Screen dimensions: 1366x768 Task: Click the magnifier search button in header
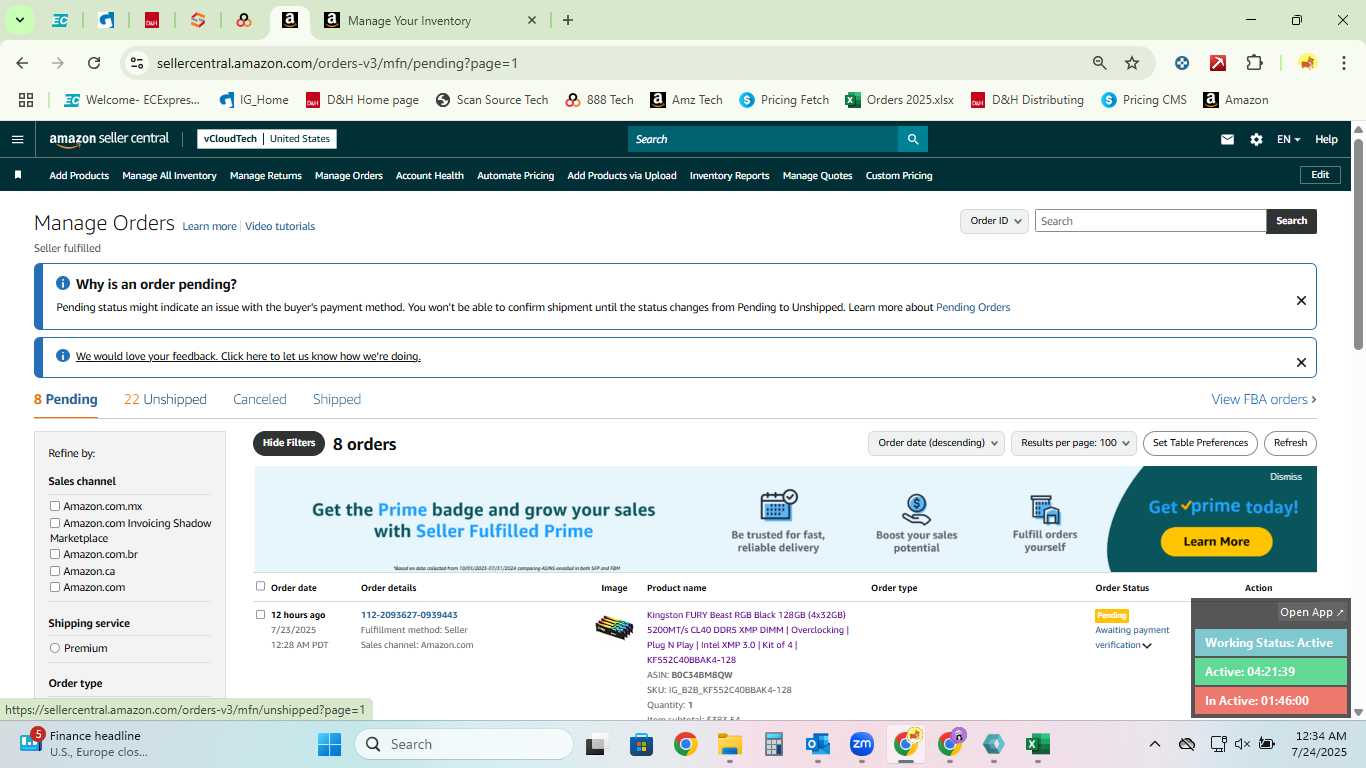pos(912,139)
